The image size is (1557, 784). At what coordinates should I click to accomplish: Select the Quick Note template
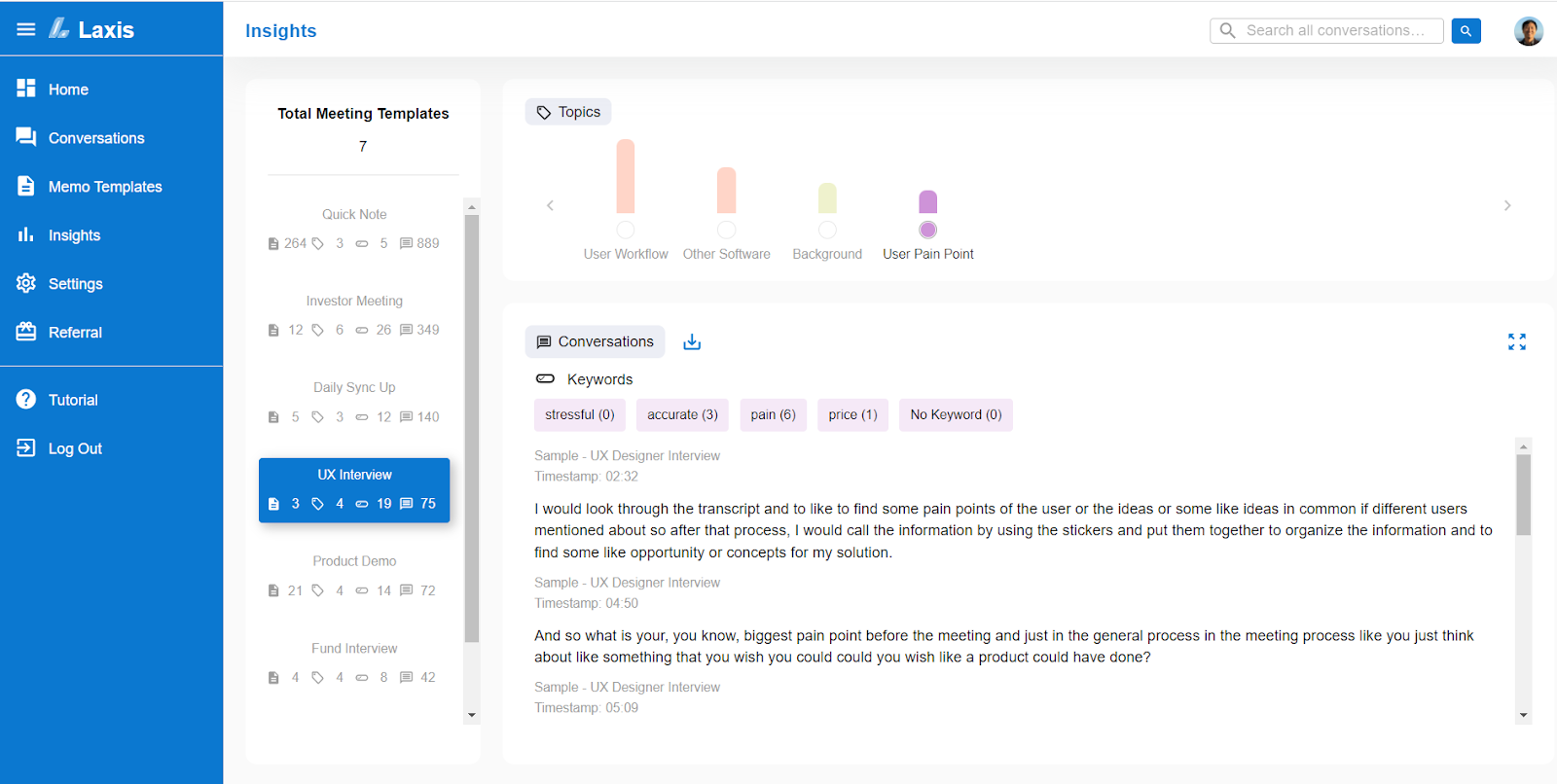pos(354,229)
